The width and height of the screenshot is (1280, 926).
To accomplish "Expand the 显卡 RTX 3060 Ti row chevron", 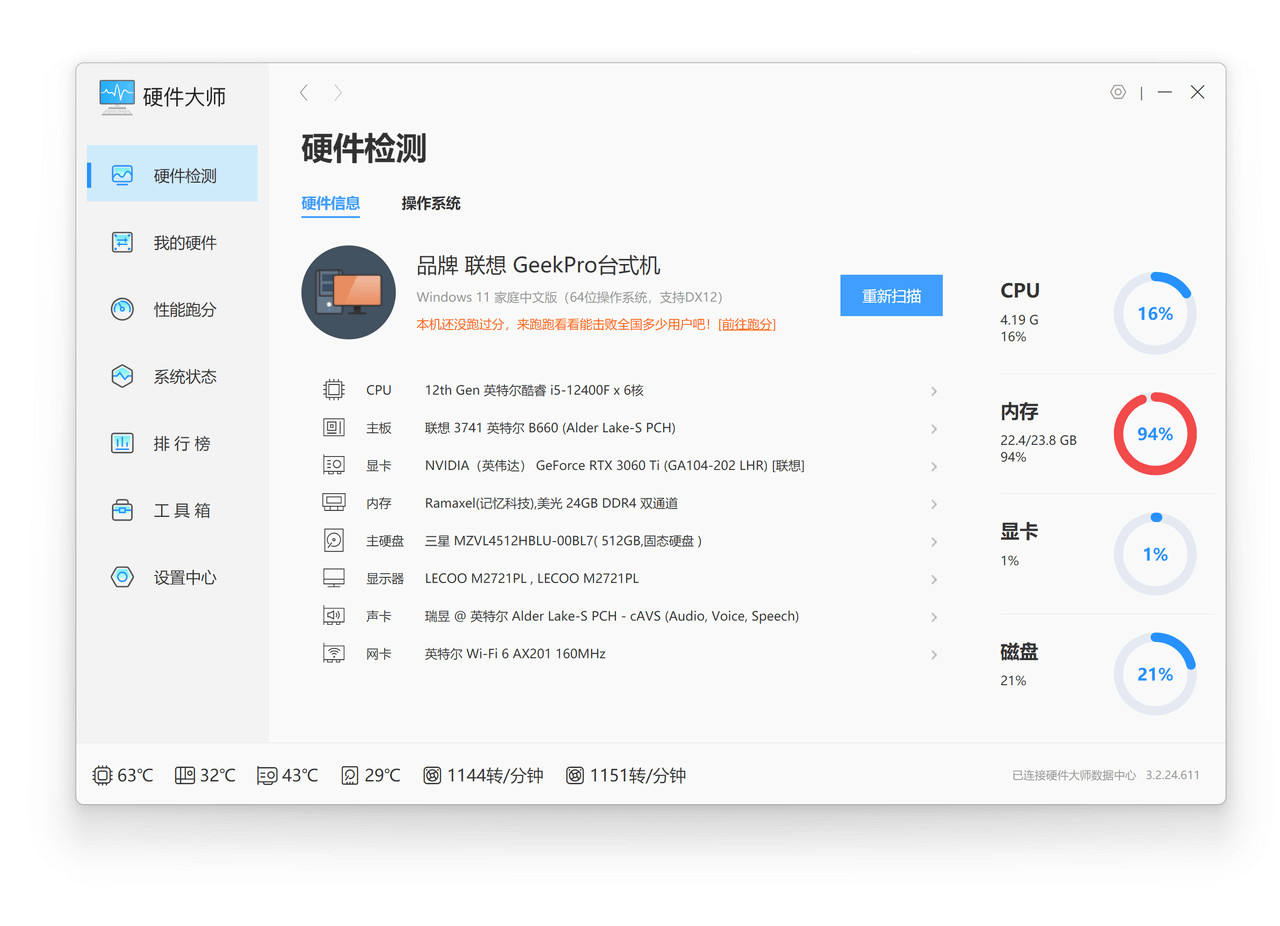I will [x=933, y=466].
